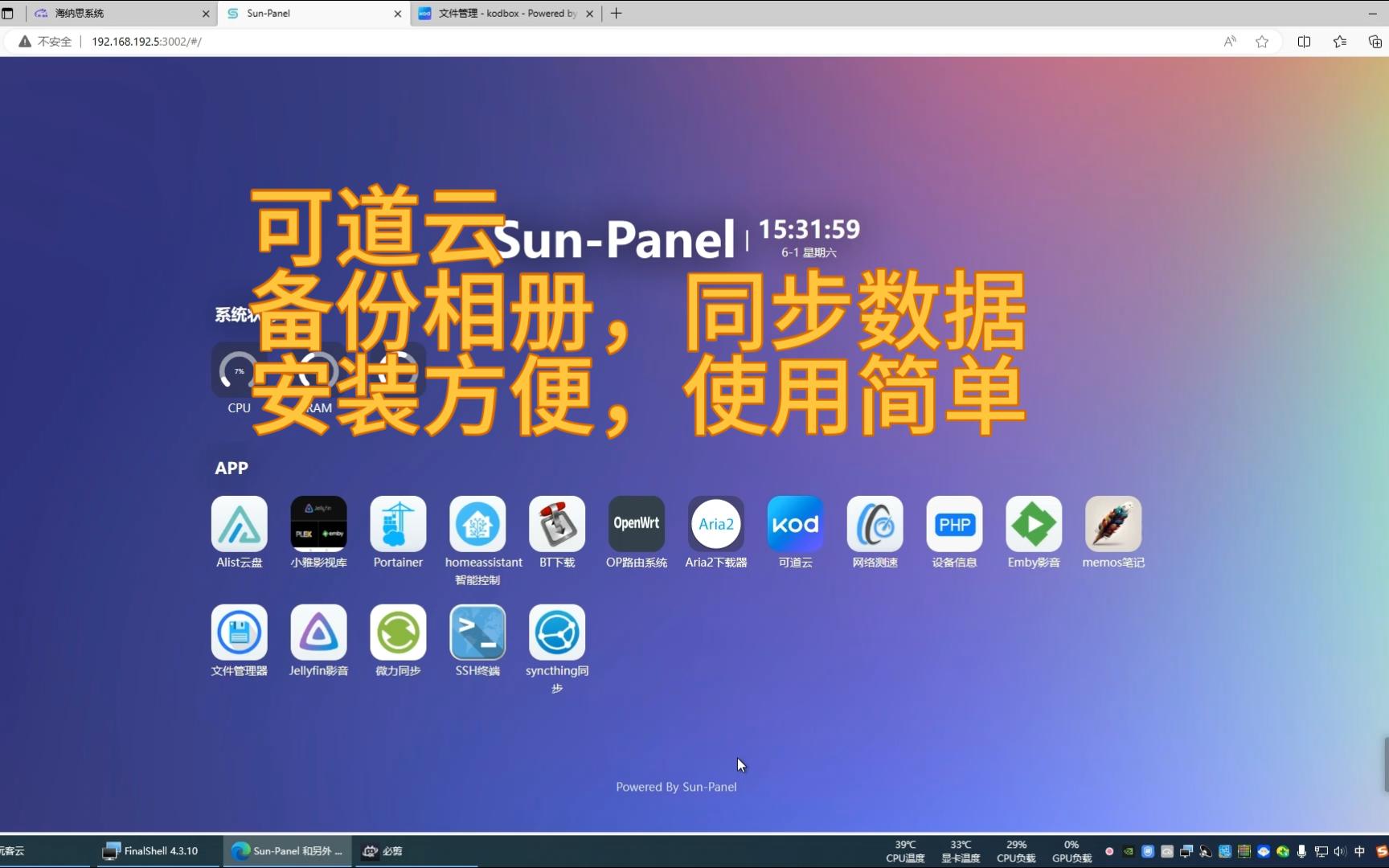Switch to the Sun-Panel tab
This screenshot has height=868, width=1389.
[313, 14]
